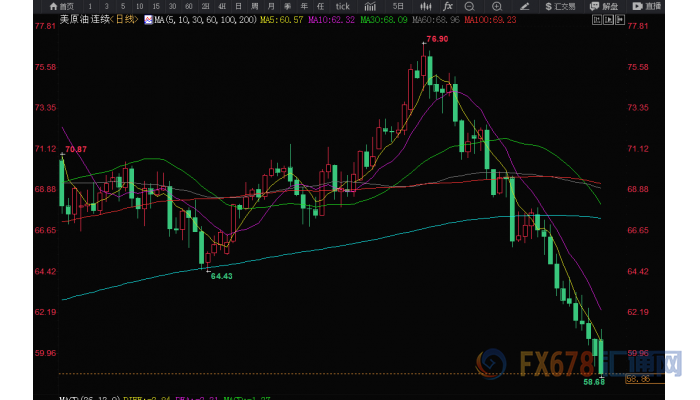Click the first chart layout toggle icon

coord(596,19)
